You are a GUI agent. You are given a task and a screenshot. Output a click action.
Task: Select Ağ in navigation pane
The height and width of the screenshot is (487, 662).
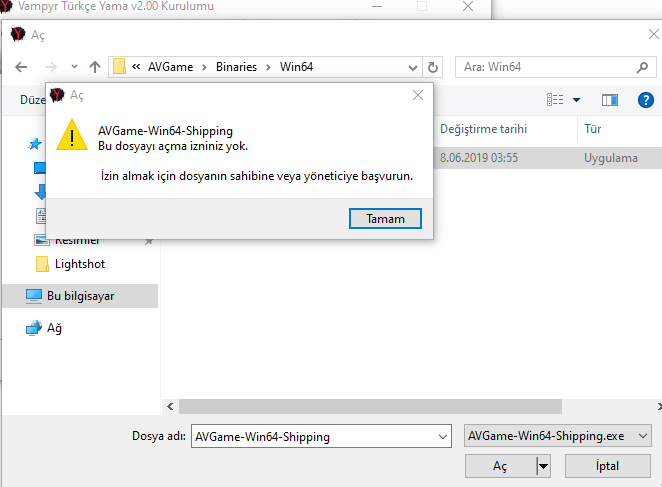[54, 328]
